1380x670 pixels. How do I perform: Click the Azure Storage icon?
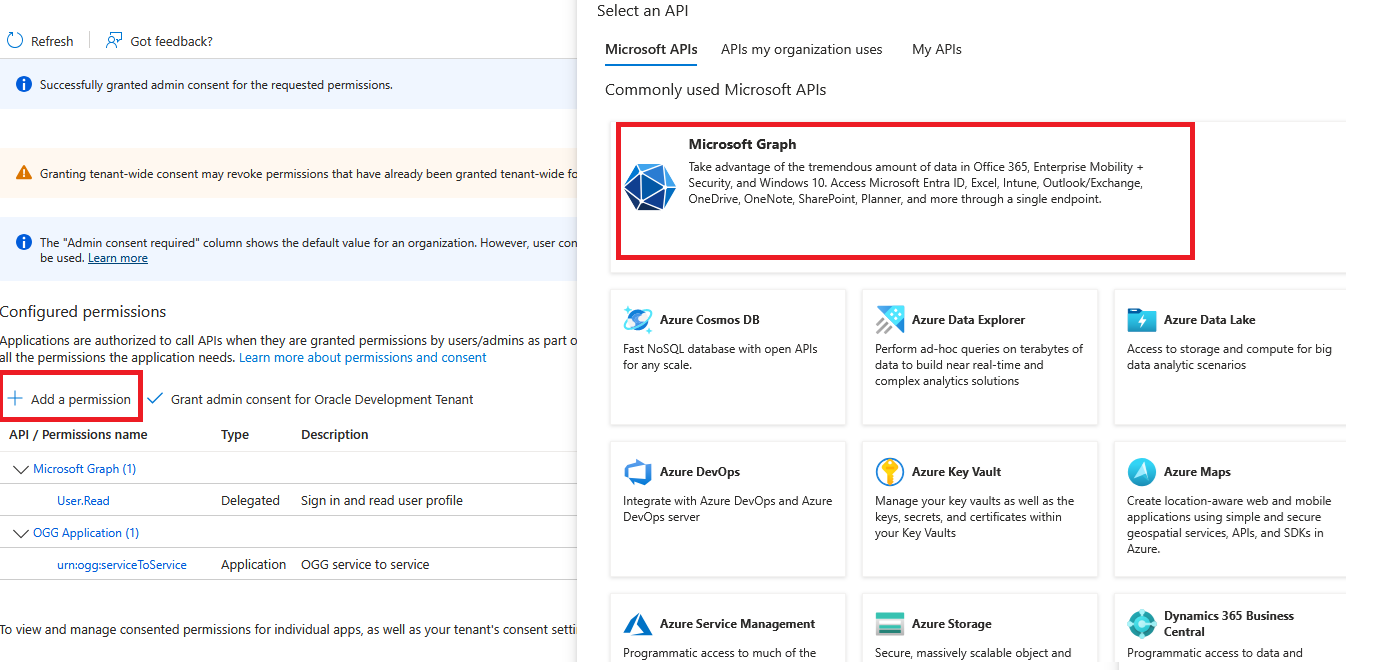[x=890, y=623]
